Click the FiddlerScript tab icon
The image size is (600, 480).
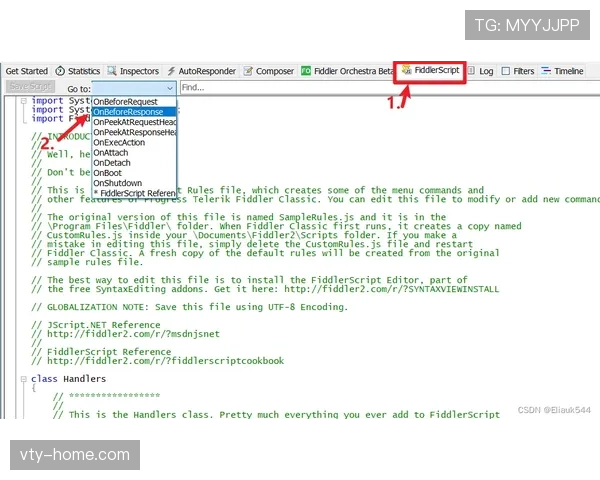406,70
